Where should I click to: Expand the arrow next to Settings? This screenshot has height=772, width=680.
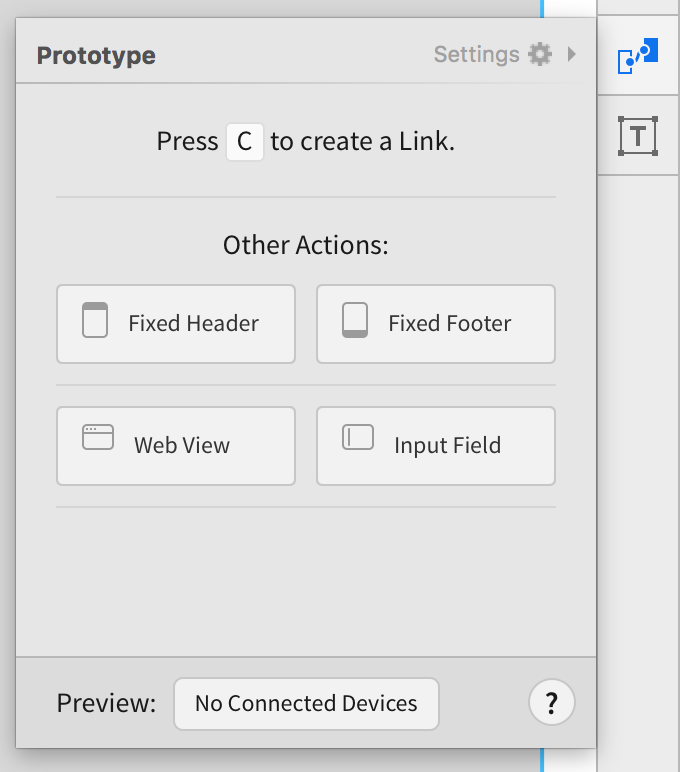click(x=572, y=54)
